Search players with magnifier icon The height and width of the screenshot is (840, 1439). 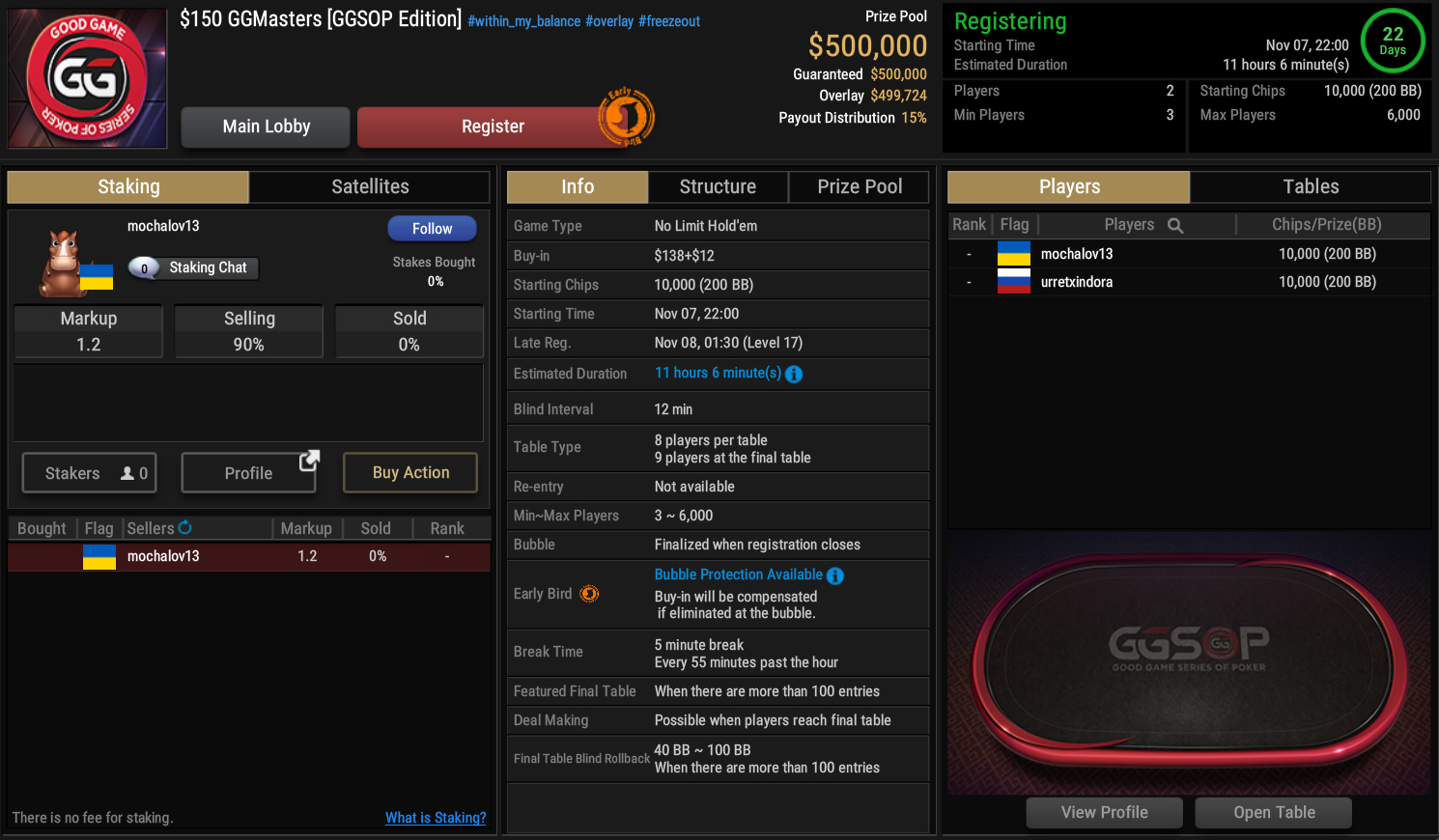(1175, 225)
